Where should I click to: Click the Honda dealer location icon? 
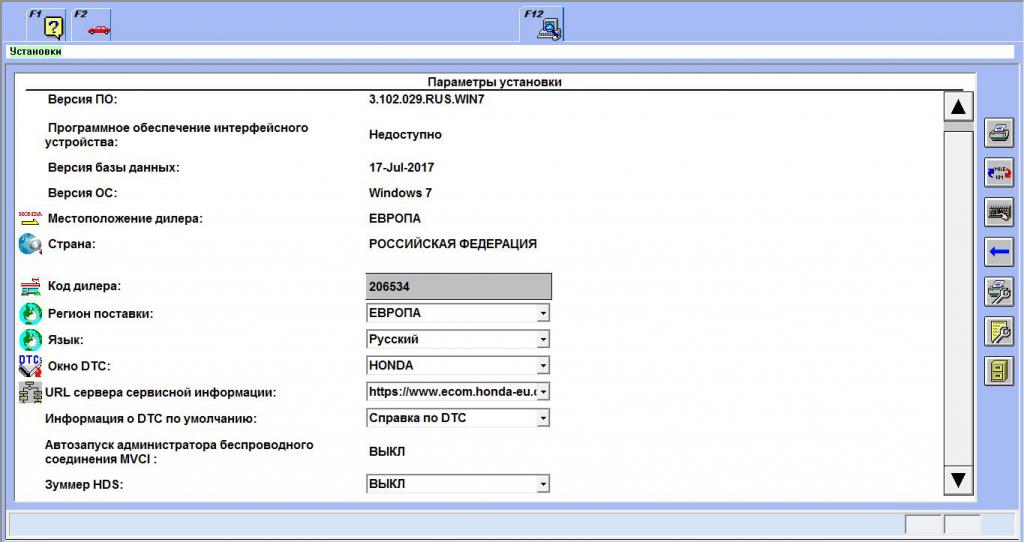click(29, 218)
